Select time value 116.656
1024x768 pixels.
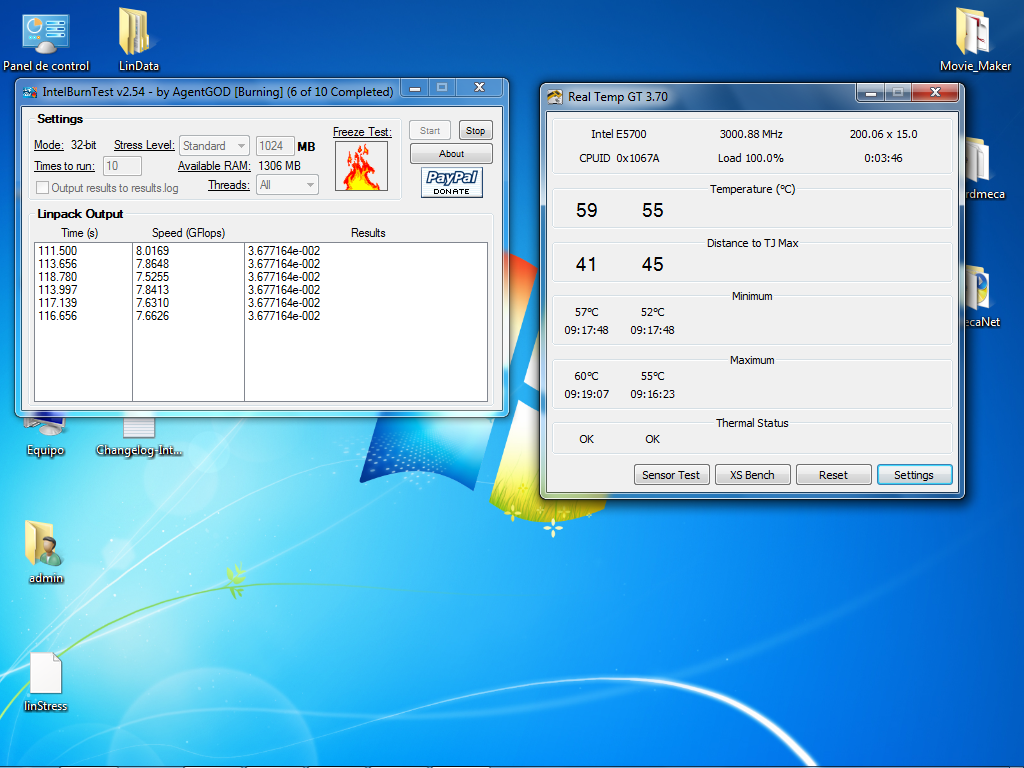(57, 316)
